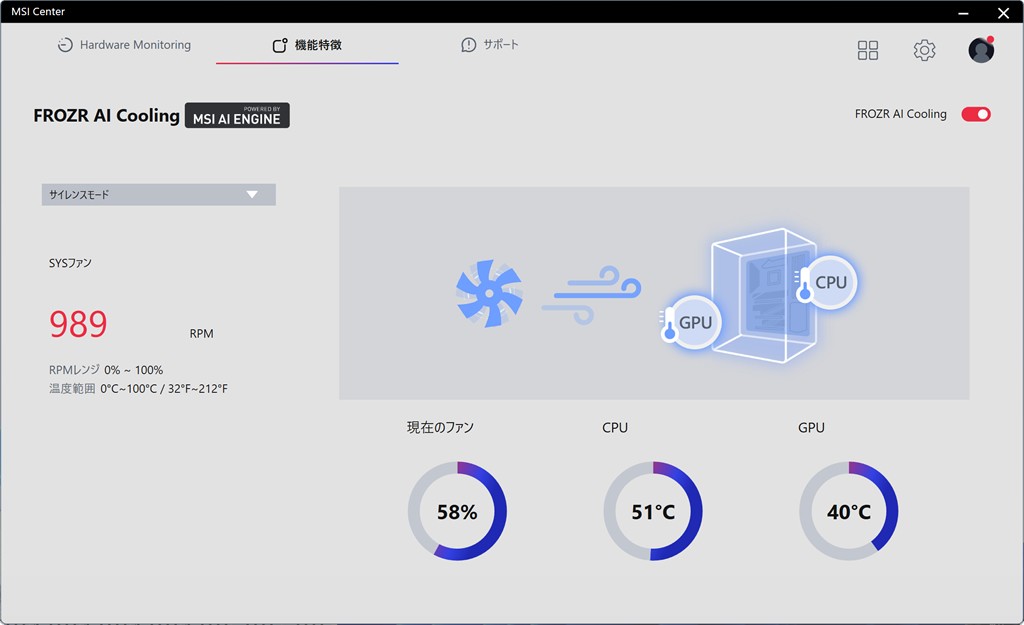Screen dimensions: 1024x625
Task: Click the GPU label above the gauge
Action: coord(811,428)
